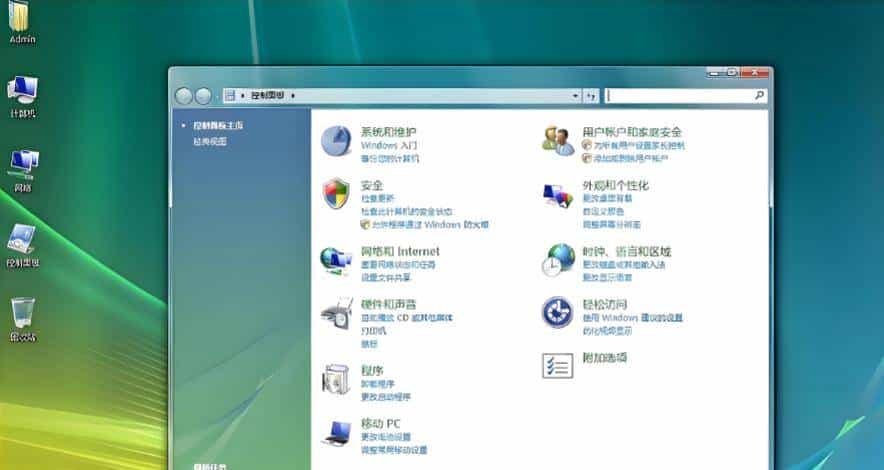884x470 pixels.
Task: Open the 硬件和声音 printer icon
Action: pyautogui.click(x=337, y=313)
